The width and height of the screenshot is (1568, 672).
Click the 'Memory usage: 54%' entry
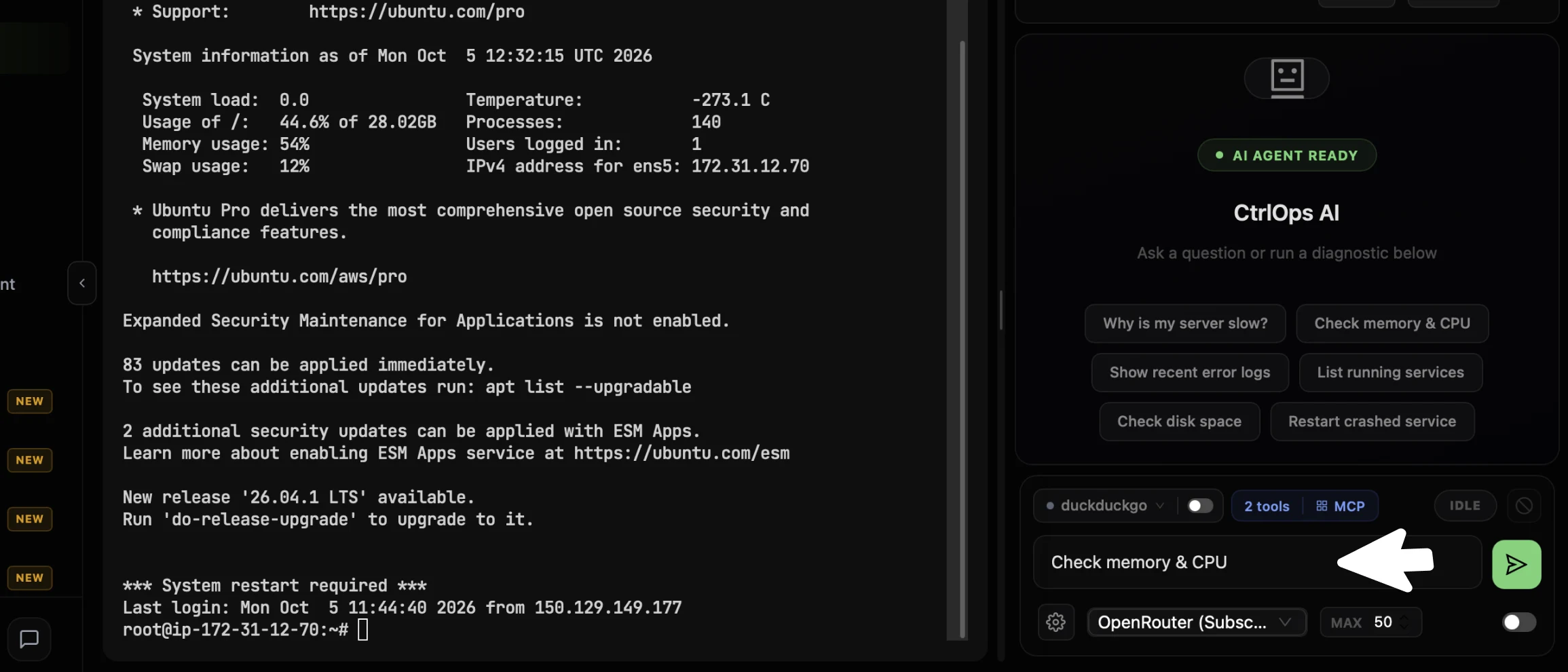[x=225, y=144]
